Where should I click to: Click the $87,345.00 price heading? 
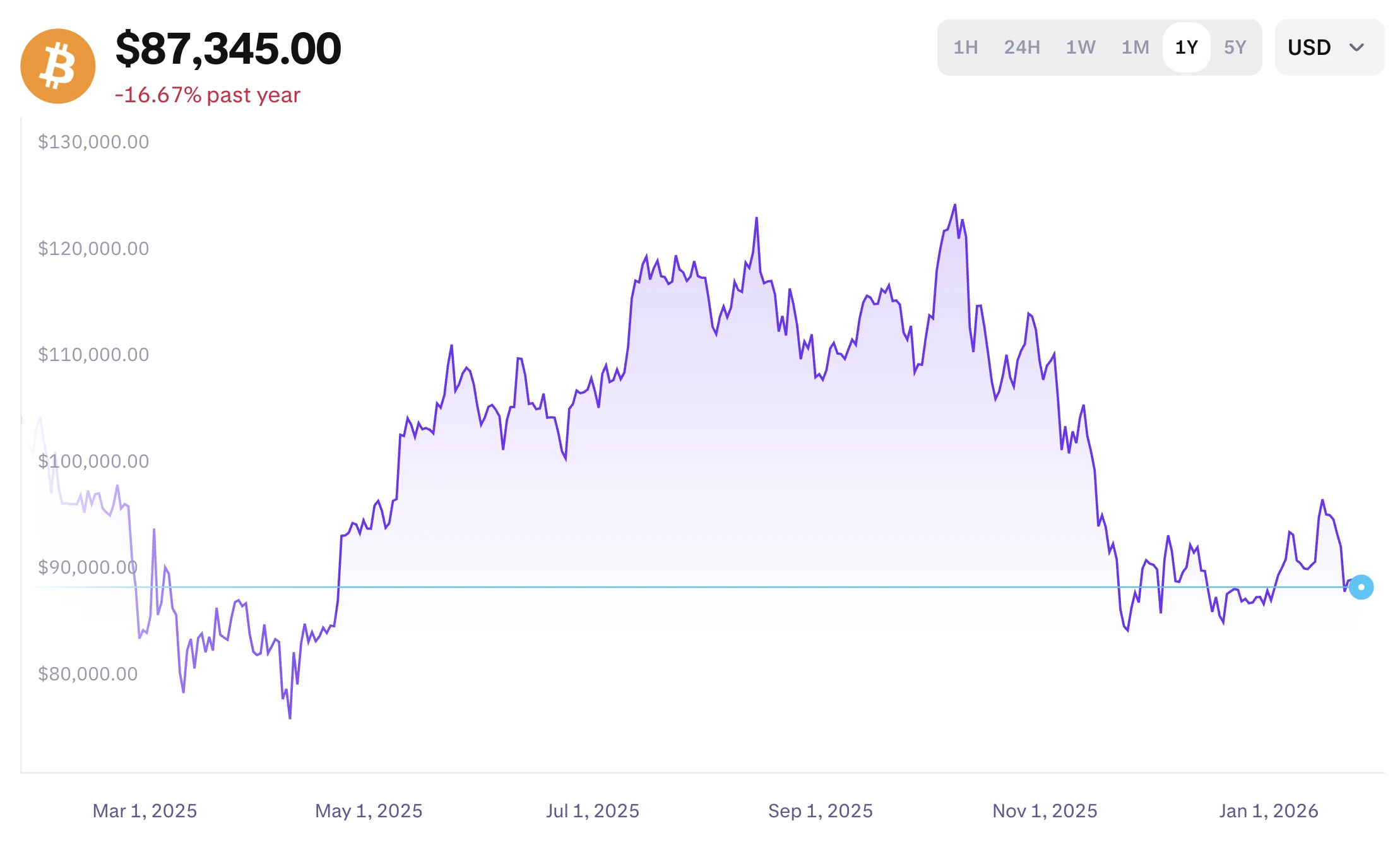[x=228, y=49]
